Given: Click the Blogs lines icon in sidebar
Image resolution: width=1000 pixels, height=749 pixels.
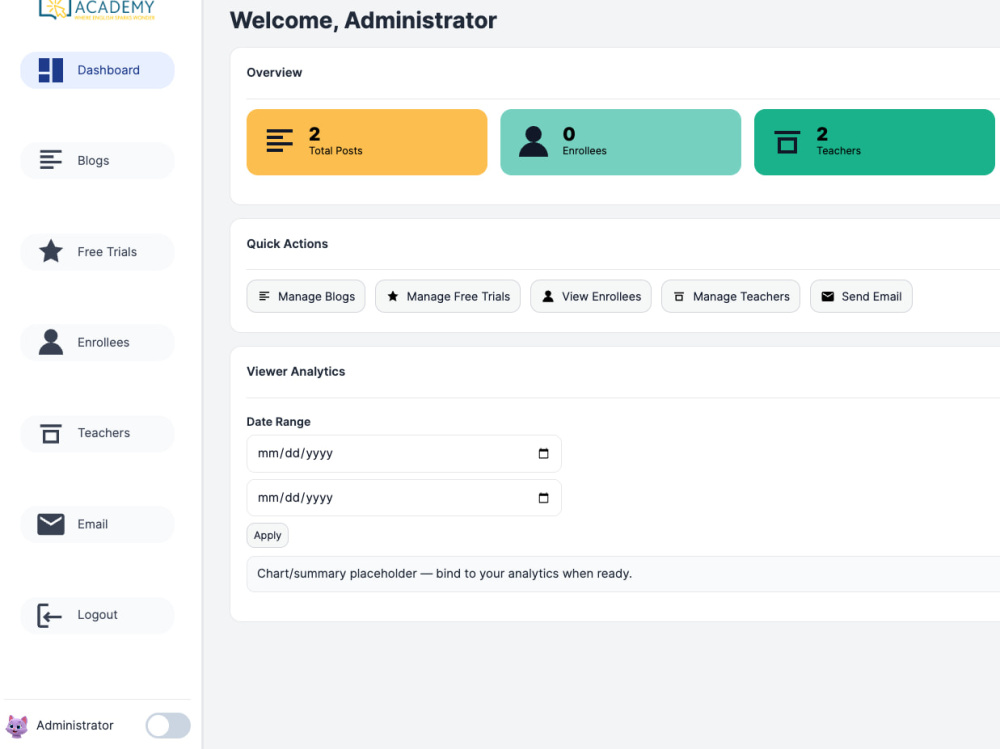Looking at the screenshot, I should [x=50, y=160].
